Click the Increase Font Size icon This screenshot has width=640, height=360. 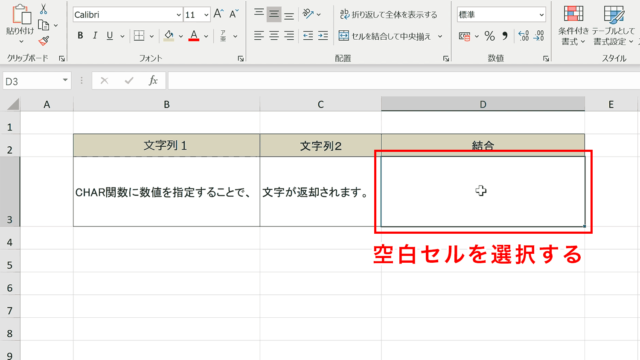click(x=218, y=14)
